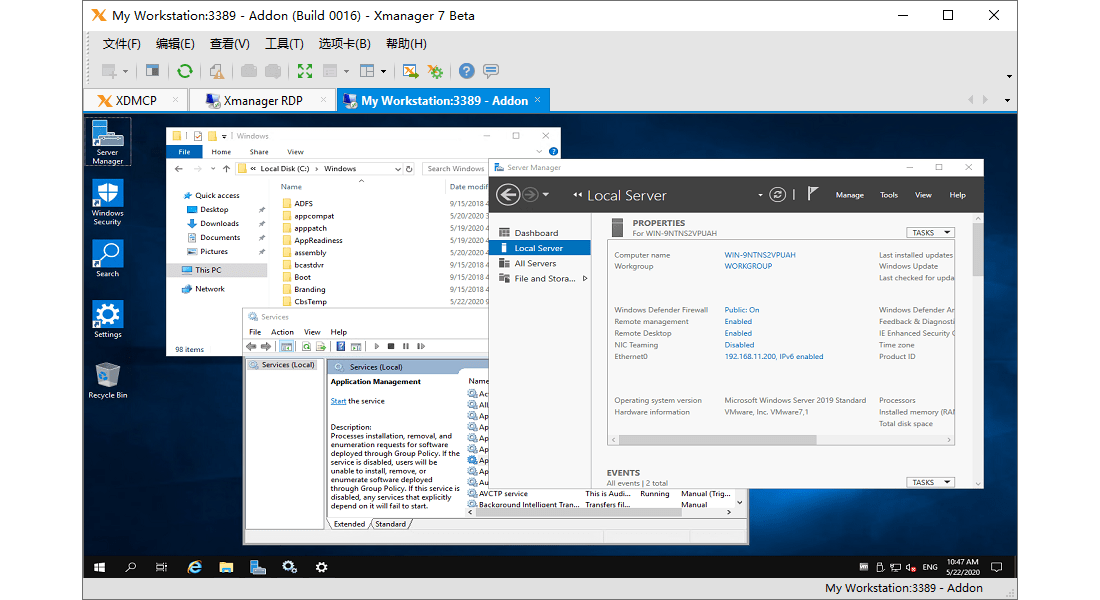Refresh the session view in Xmanager toolbar
Screen dimensions: 1100x600
point(184,70)
